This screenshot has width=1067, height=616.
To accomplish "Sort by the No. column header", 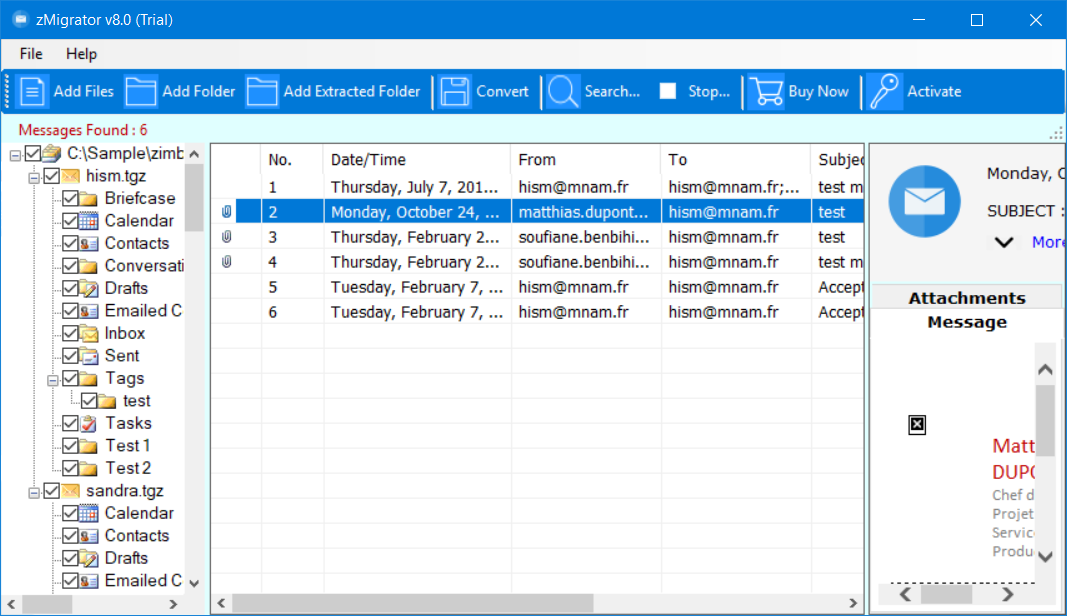I will [291, 160].
